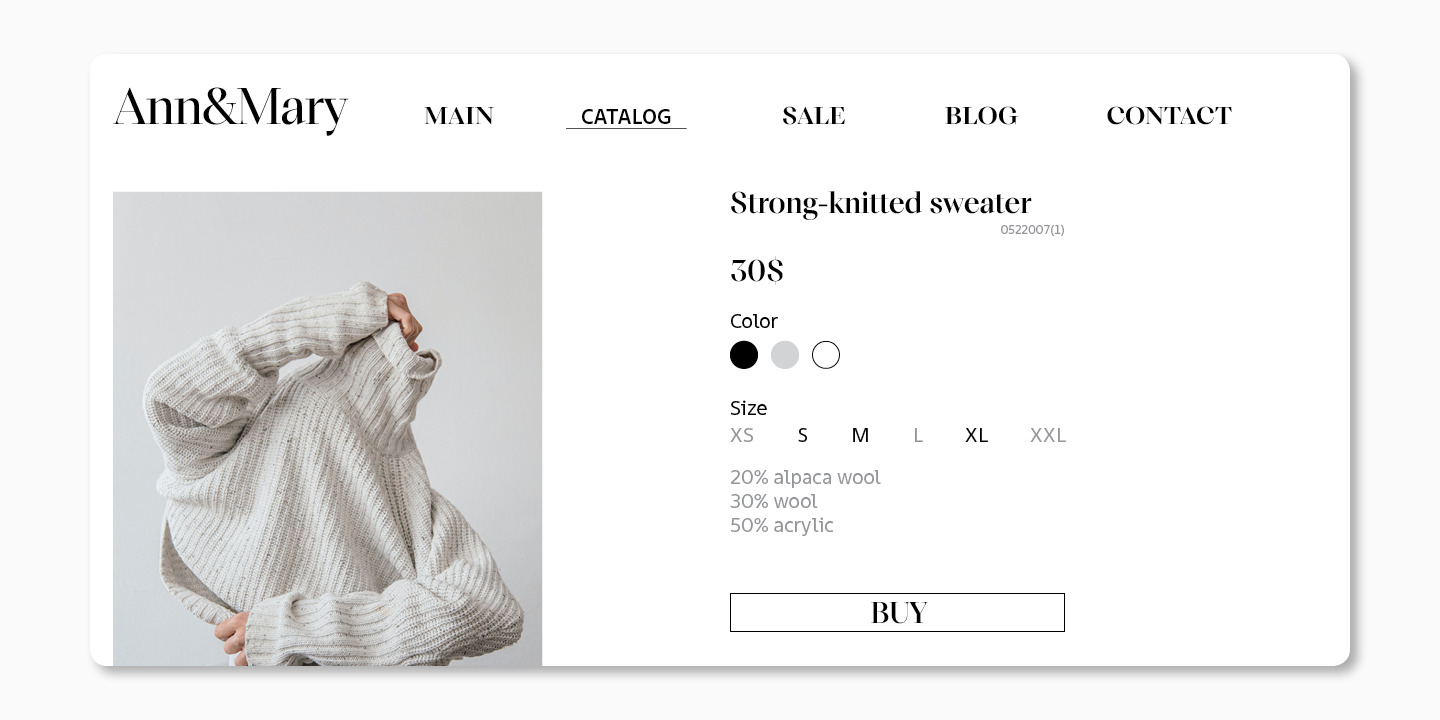The height and width of the screenshot is (720, 1440).
Task: Click the Strong-knitted sweater title
Action: pyautogui.click(x=880, y=203)
